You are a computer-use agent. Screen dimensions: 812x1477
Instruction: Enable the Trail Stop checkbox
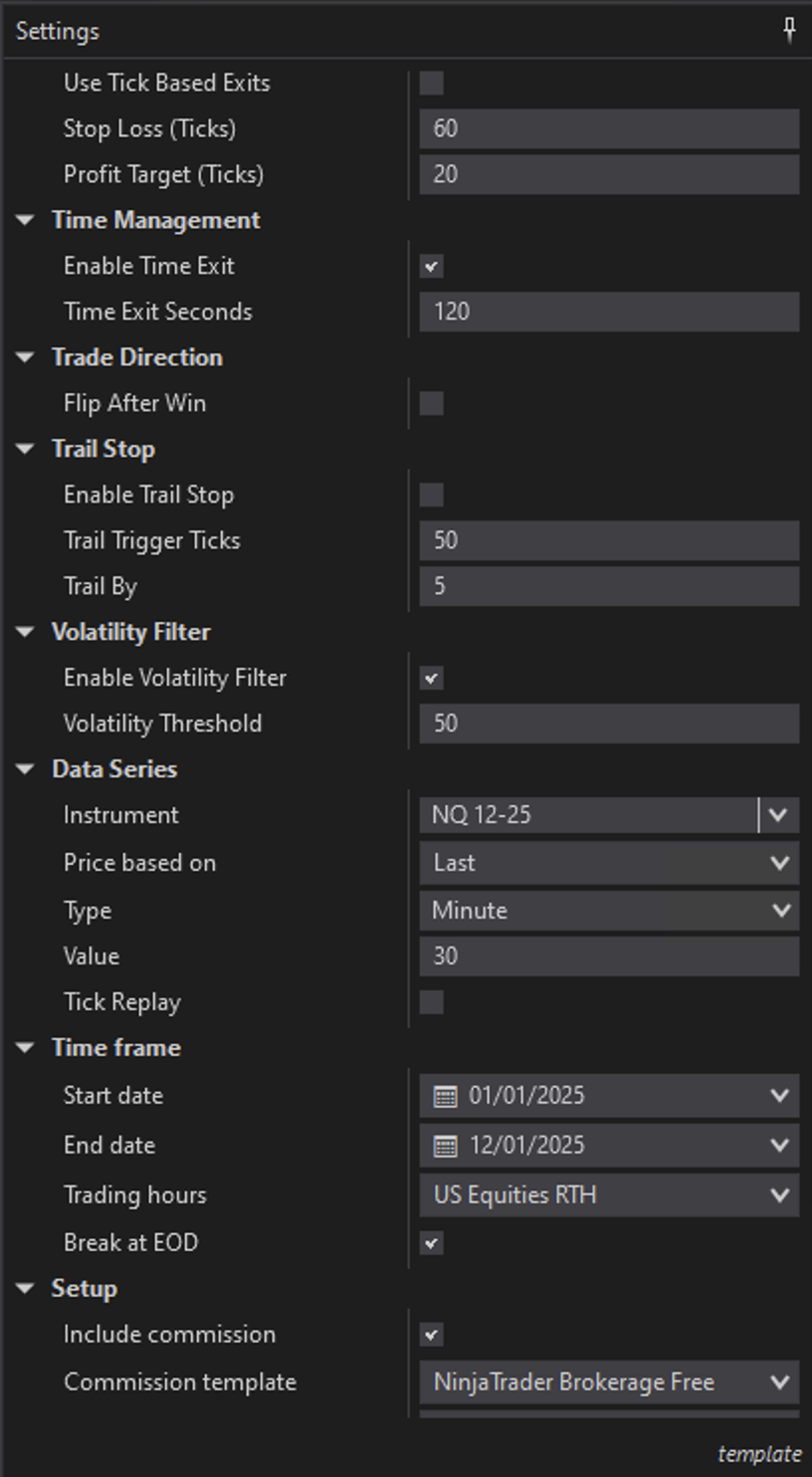[431, 495]
